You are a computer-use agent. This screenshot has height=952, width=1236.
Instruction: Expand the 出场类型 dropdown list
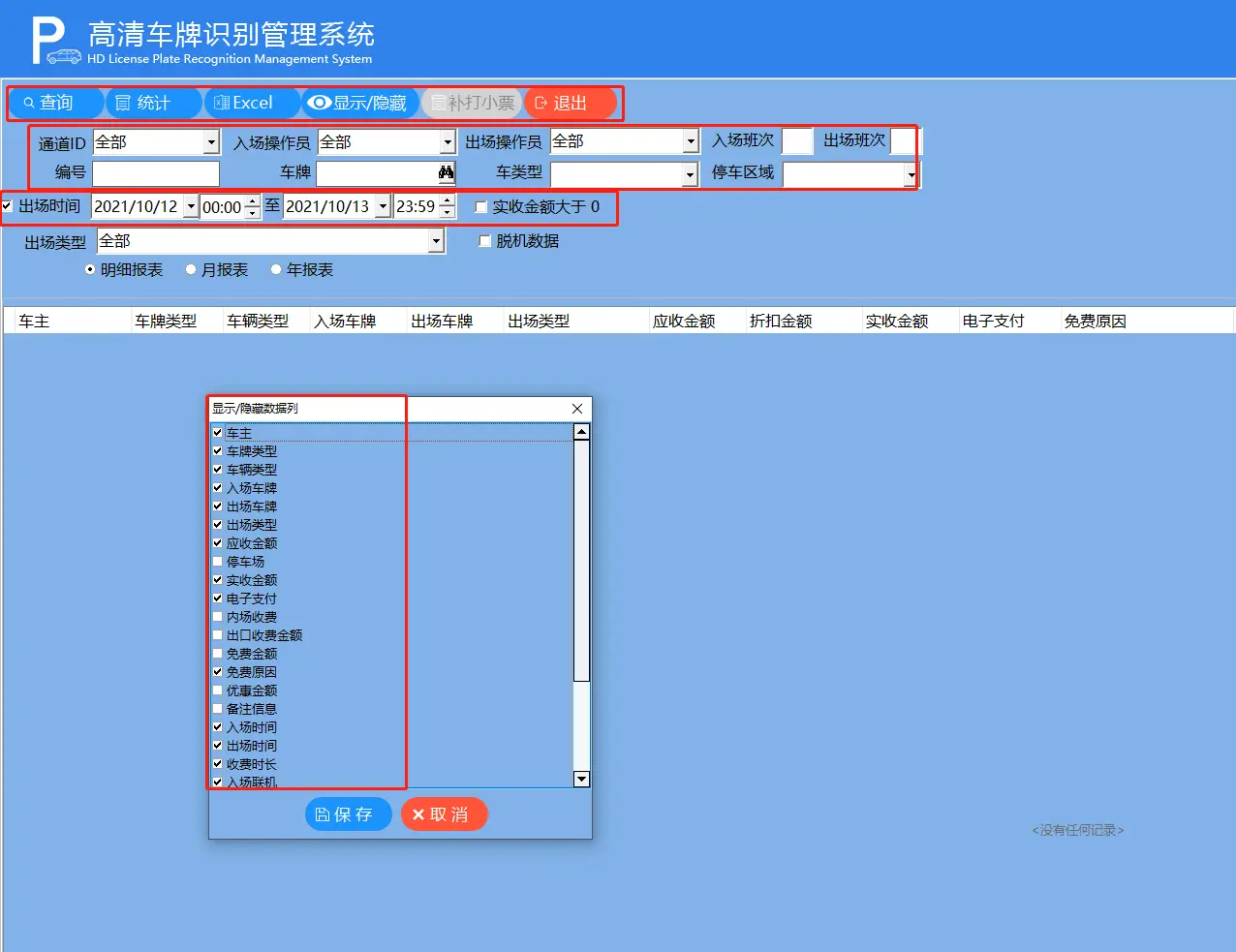(436, 241)
